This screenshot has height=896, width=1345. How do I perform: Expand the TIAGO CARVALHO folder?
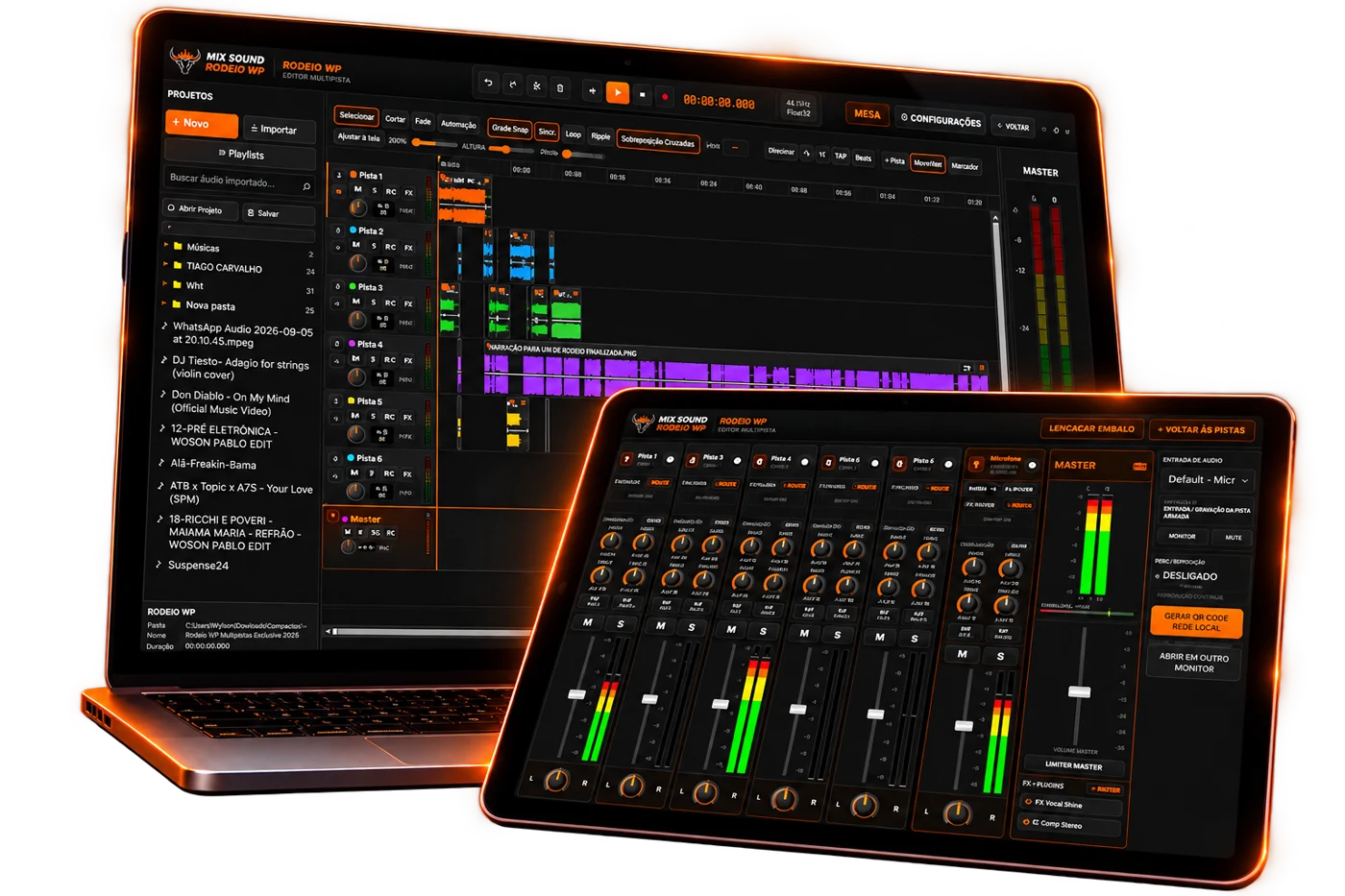click(x=165, y=264)
